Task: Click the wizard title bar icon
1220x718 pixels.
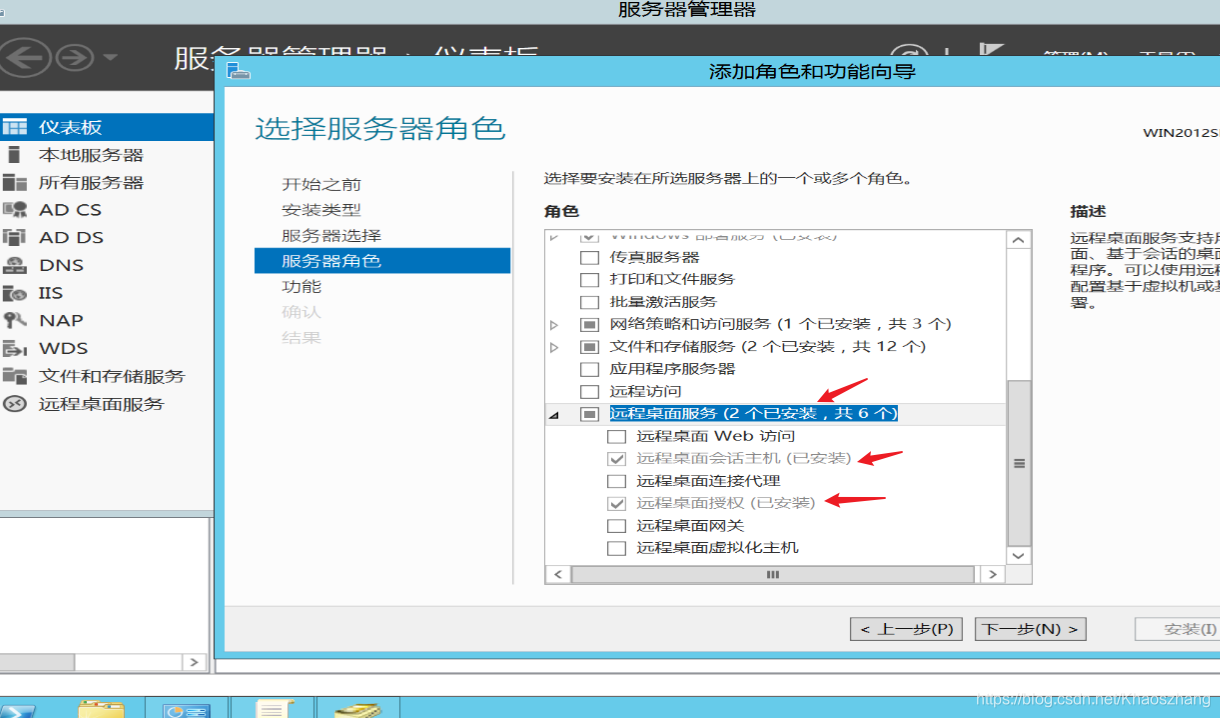Action: click(x=237, y=71)
